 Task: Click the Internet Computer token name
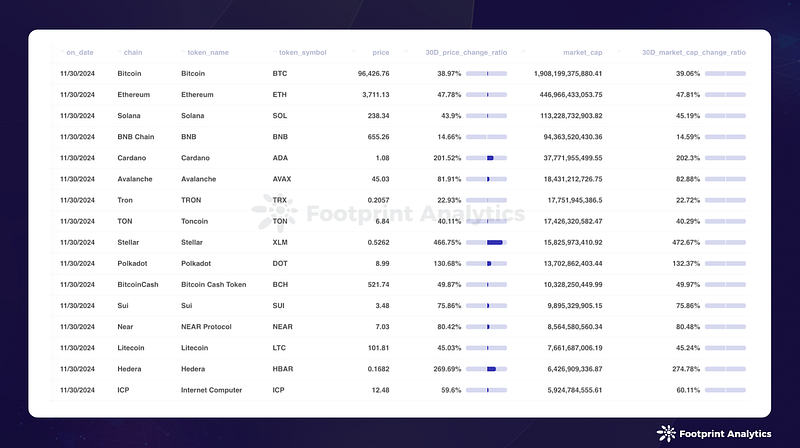point(211,390)
